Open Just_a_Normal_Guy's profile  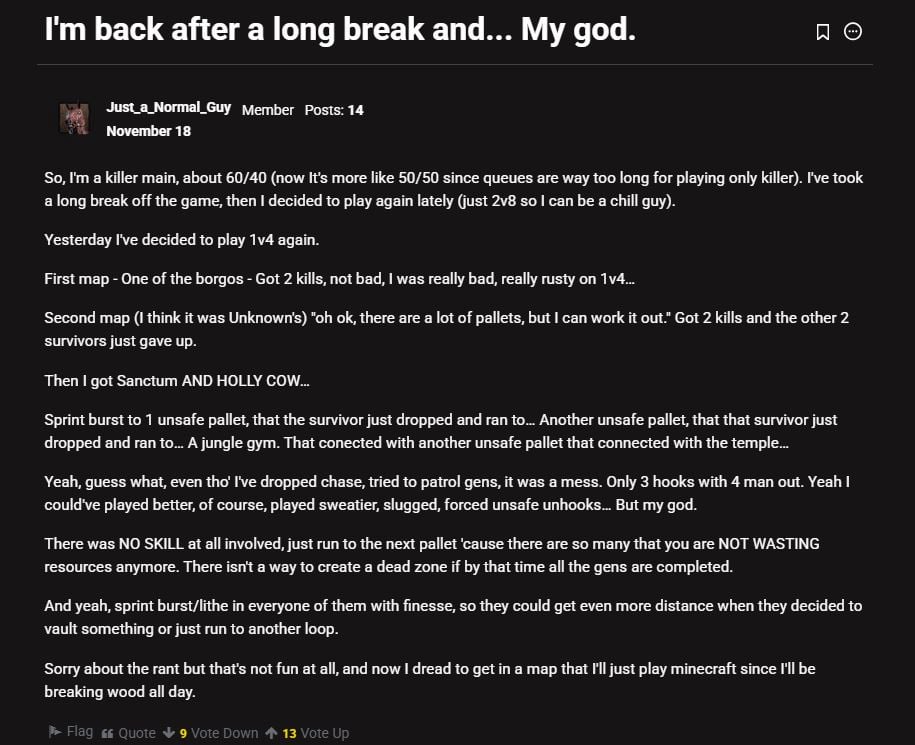tap(168, 107)
